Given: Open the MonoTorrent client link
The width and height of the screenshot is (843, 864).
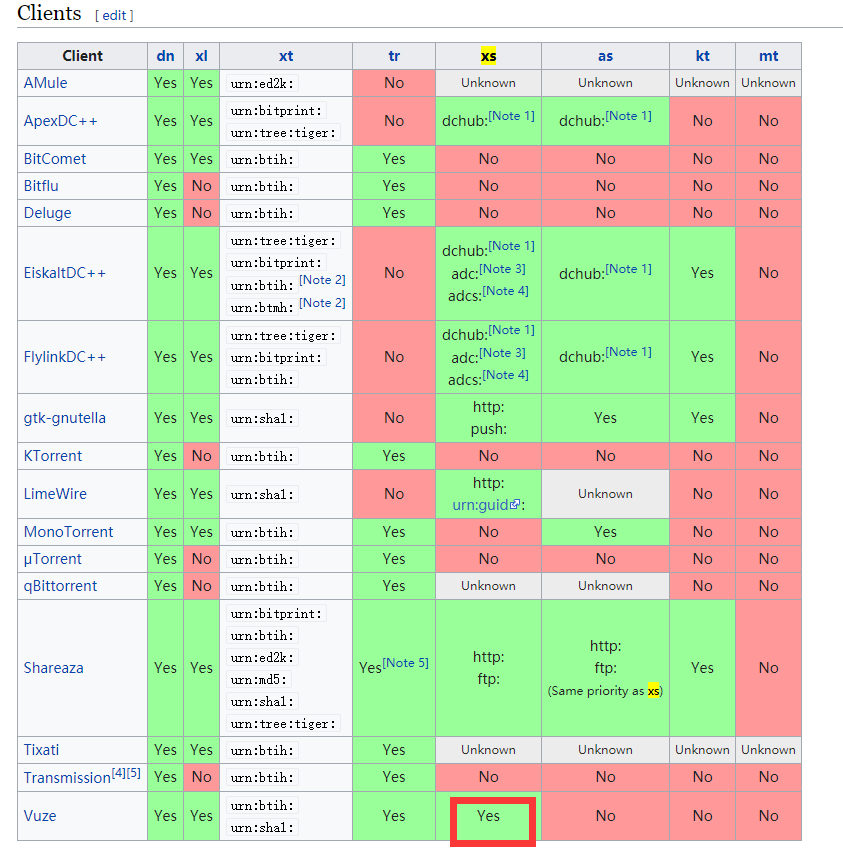Looking at the screenshot, I should pyautogui.click(x=68, y=532).
